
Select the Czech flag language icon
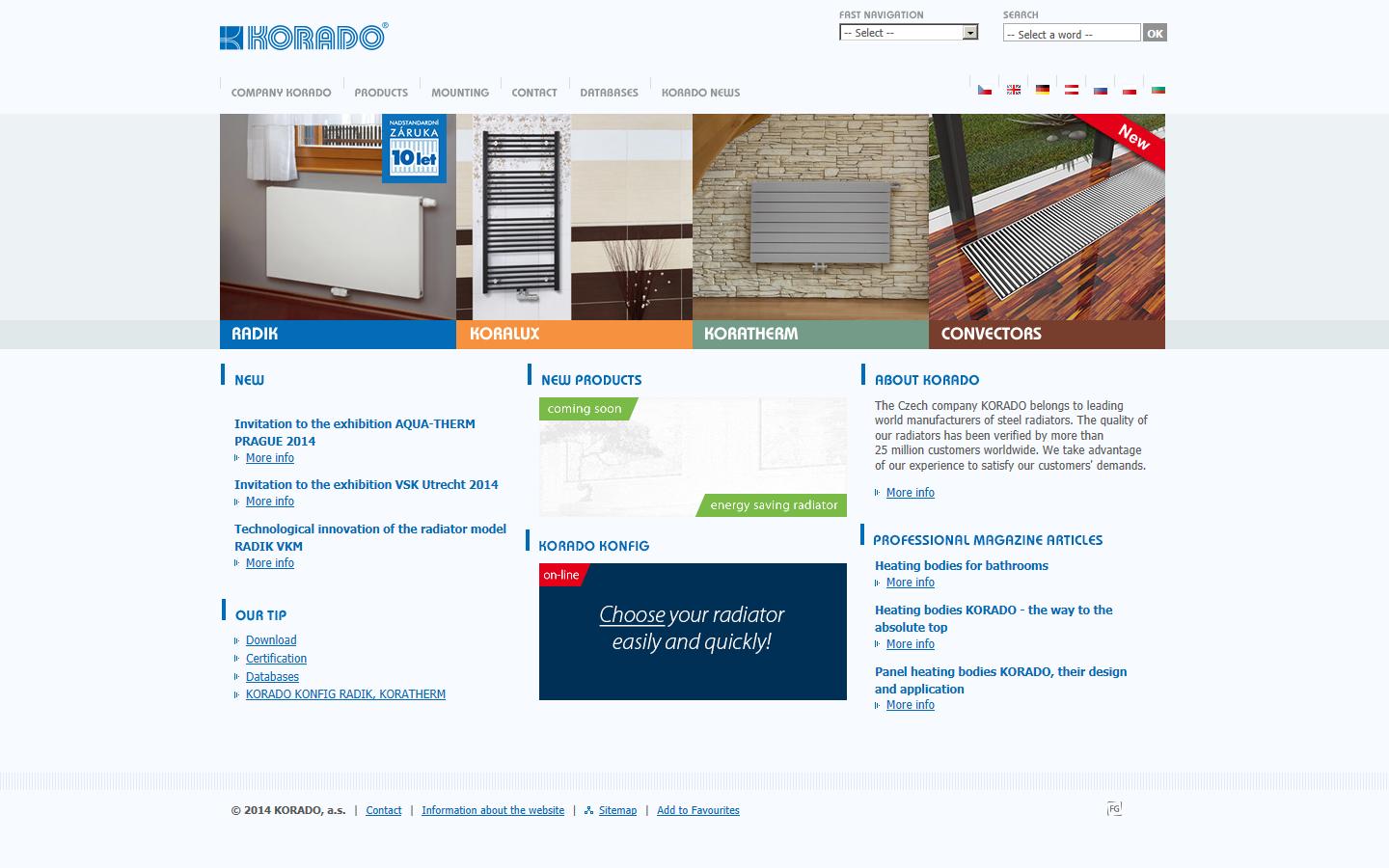985,90
